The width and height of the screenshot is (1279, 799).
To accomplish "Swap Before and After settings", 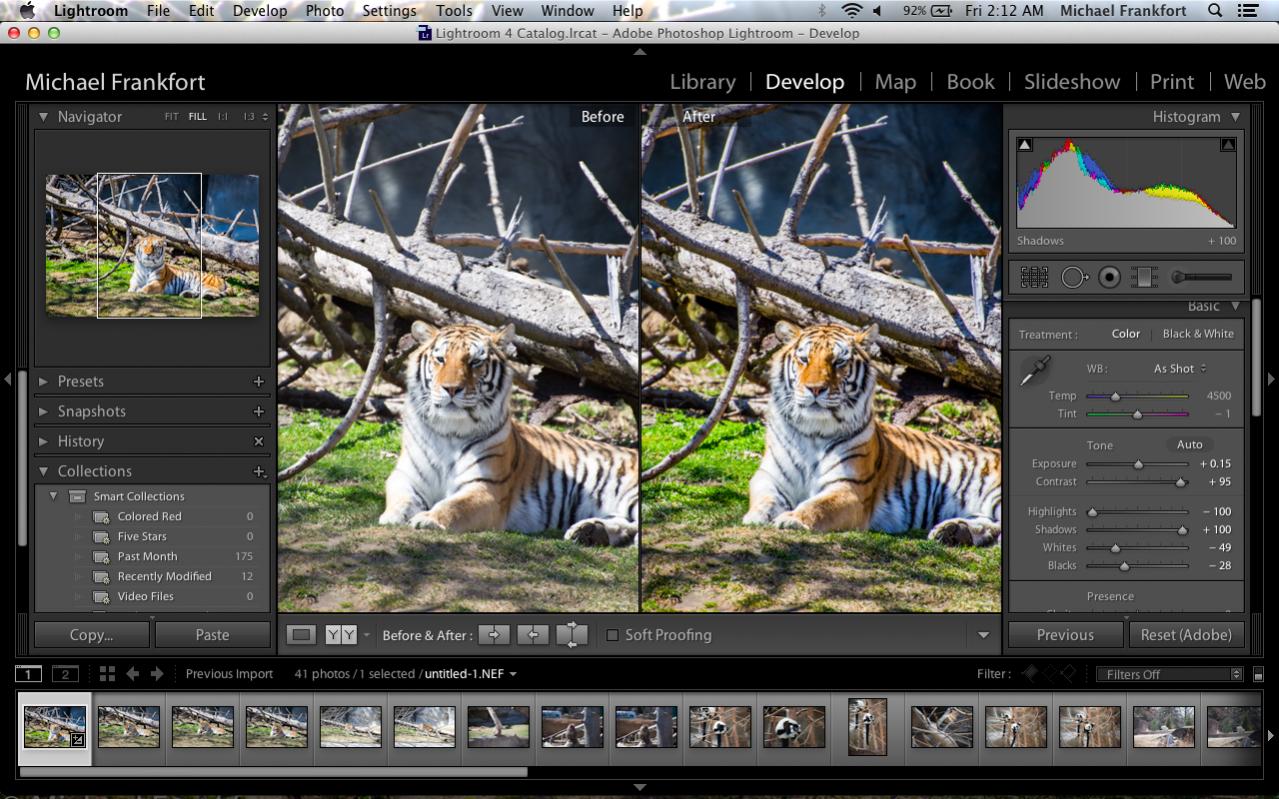I will point(572,635).
